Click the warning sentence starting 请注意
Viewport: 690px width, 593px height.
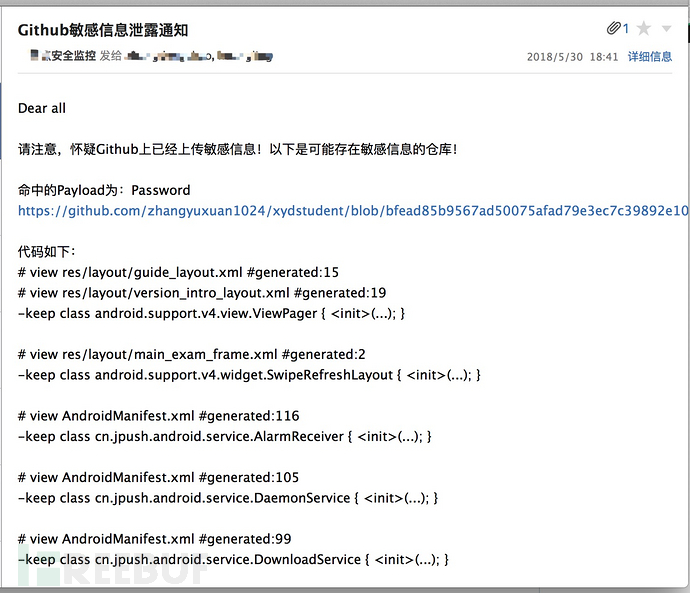click(x=238, y=149)
